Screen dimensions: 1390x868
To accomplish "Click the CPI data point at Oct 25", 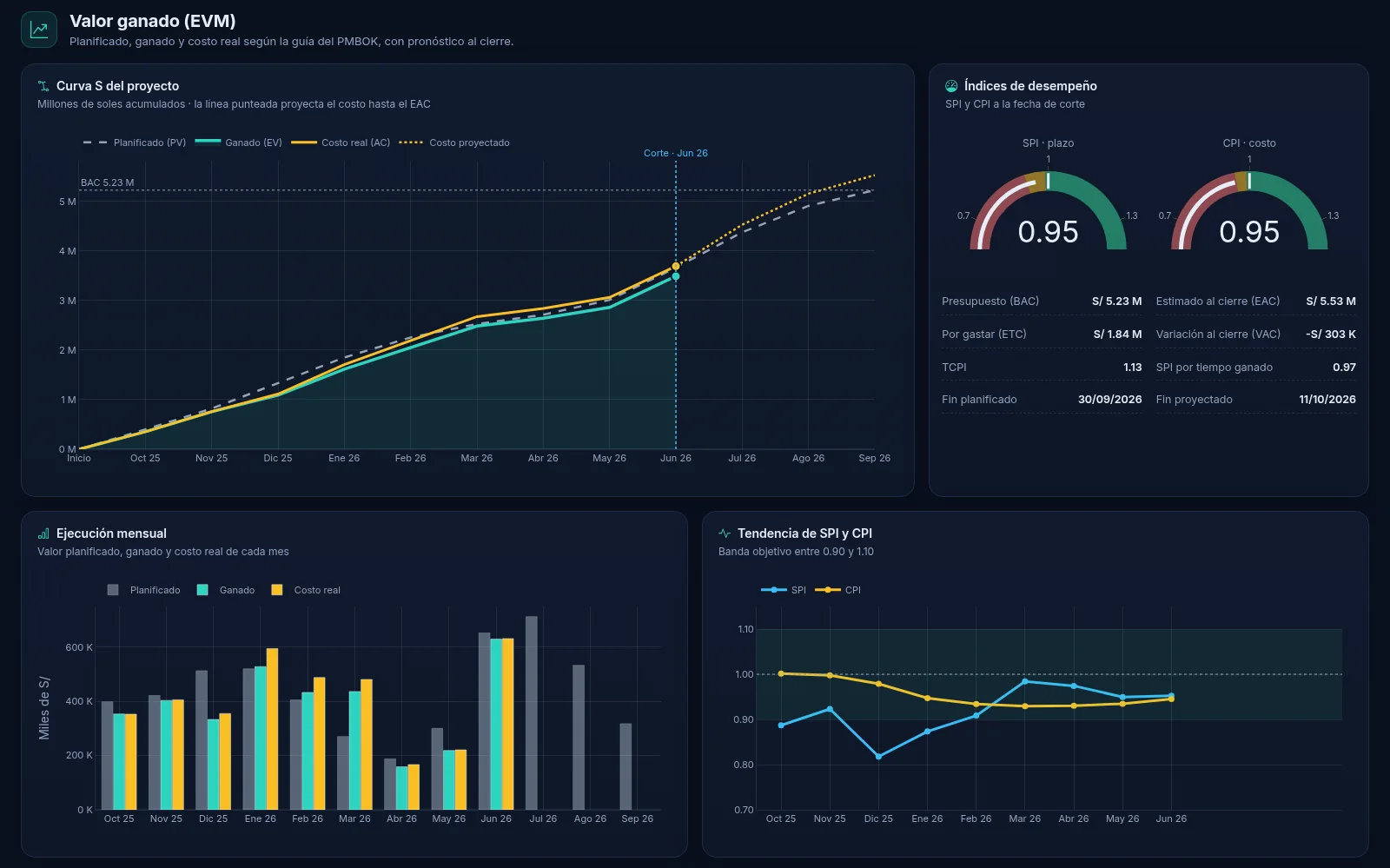I will click(781, 673).
